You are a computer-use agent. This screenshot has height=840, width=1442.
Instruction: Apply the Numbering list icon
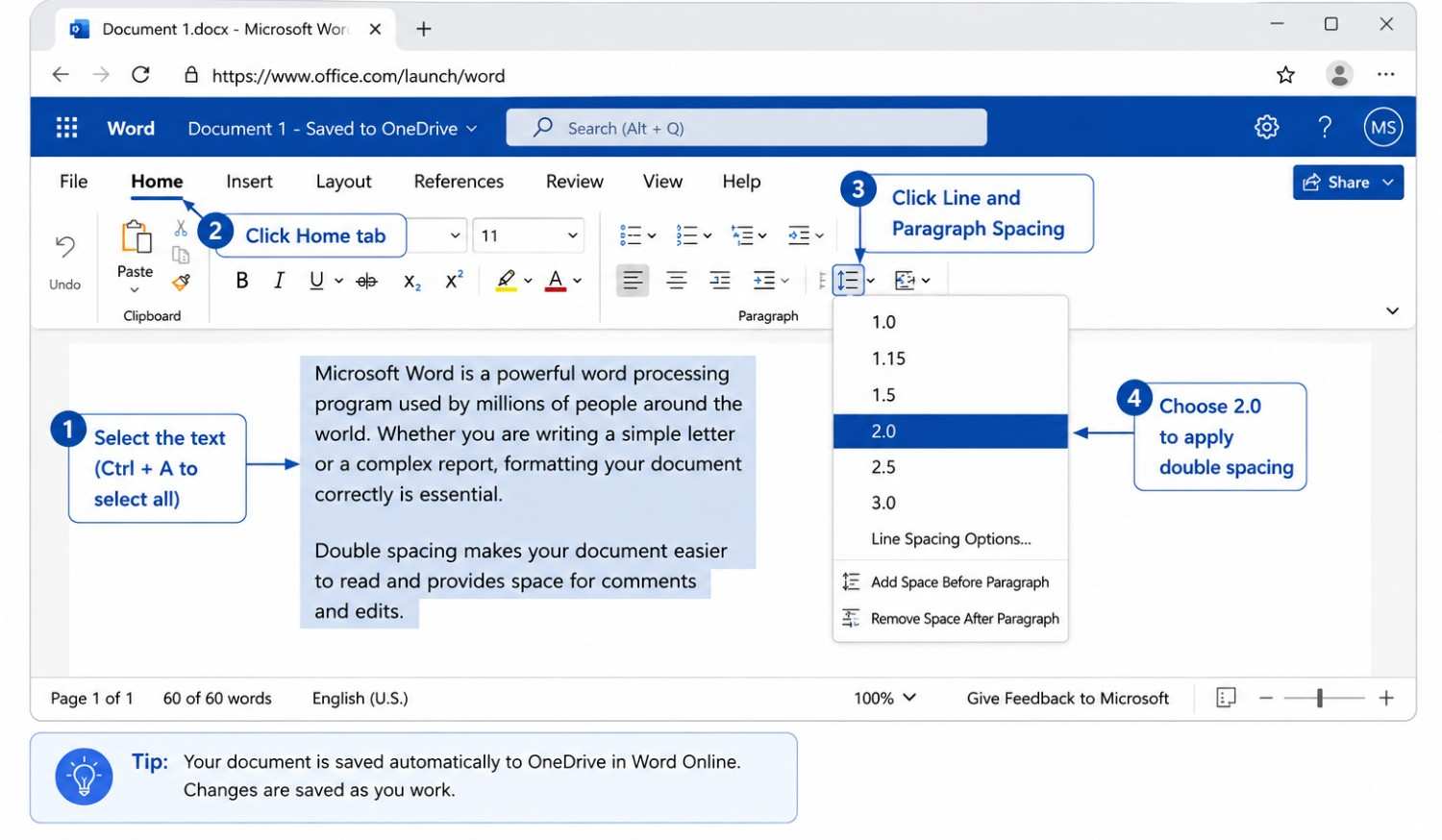[x=686, y=235]
